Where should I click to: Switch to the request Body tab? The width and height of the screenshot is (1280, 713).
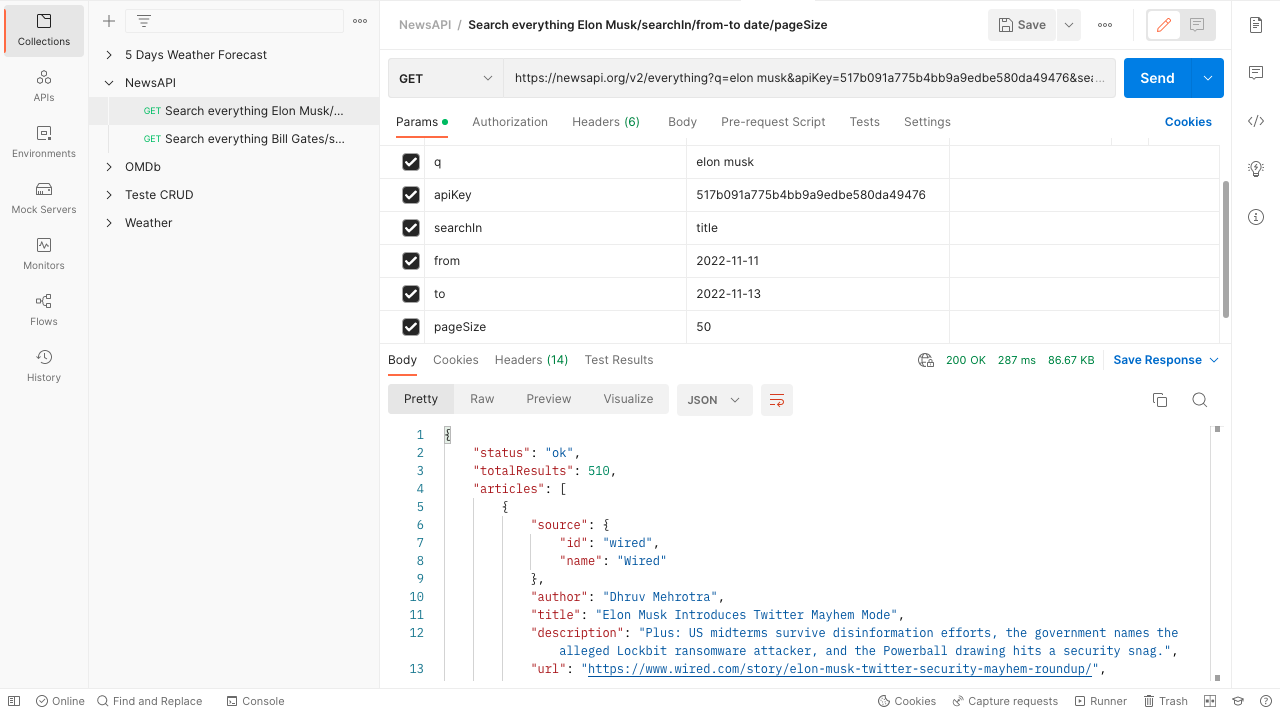(x=682, y=122)
